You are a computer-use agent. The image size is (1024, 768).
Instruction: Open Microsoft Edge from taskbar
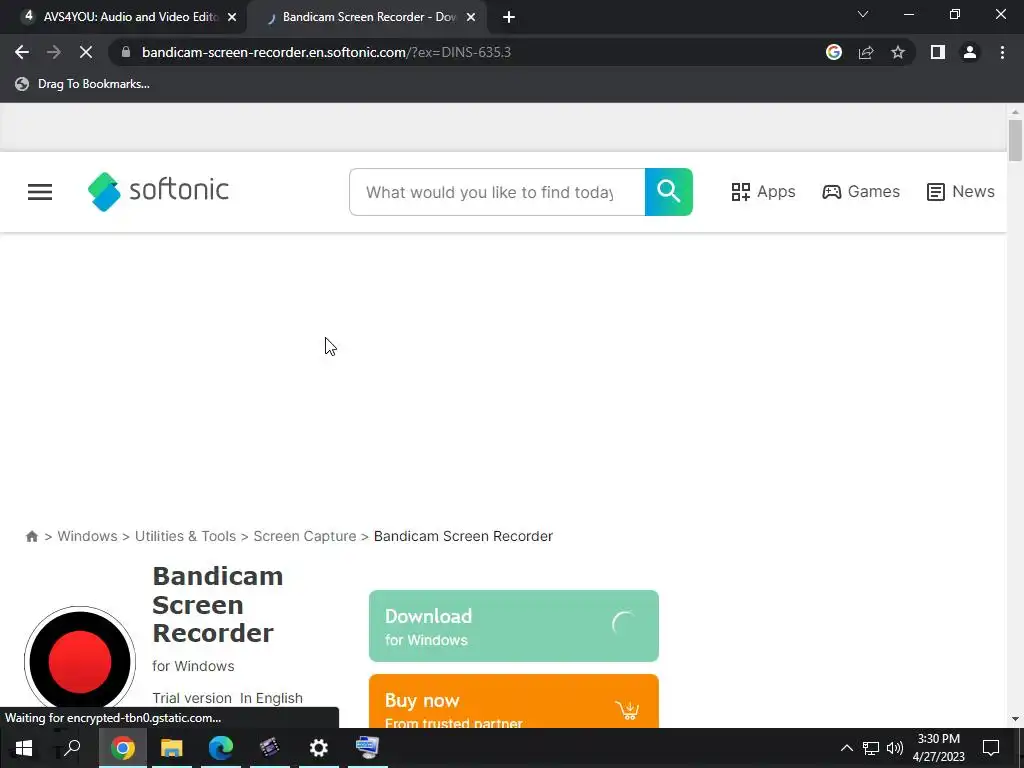(x=221, y=748)
